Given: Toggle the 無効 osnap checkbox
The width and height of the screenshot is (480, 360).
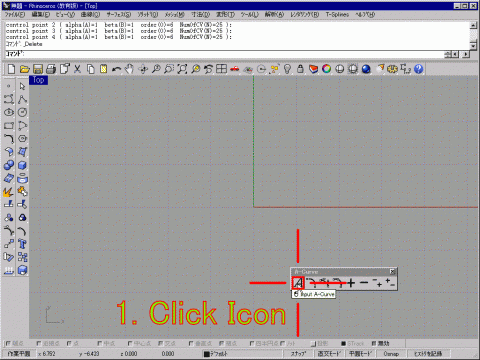Looking at the screenshot, I should pyautogui.click(x=374, y=343).
